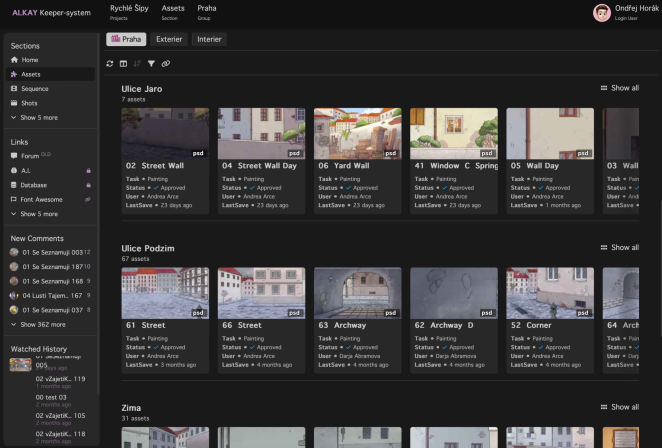Switch to the Exterier tab
Viewport: 662px width, 448px height.
(x=169, y=39)
